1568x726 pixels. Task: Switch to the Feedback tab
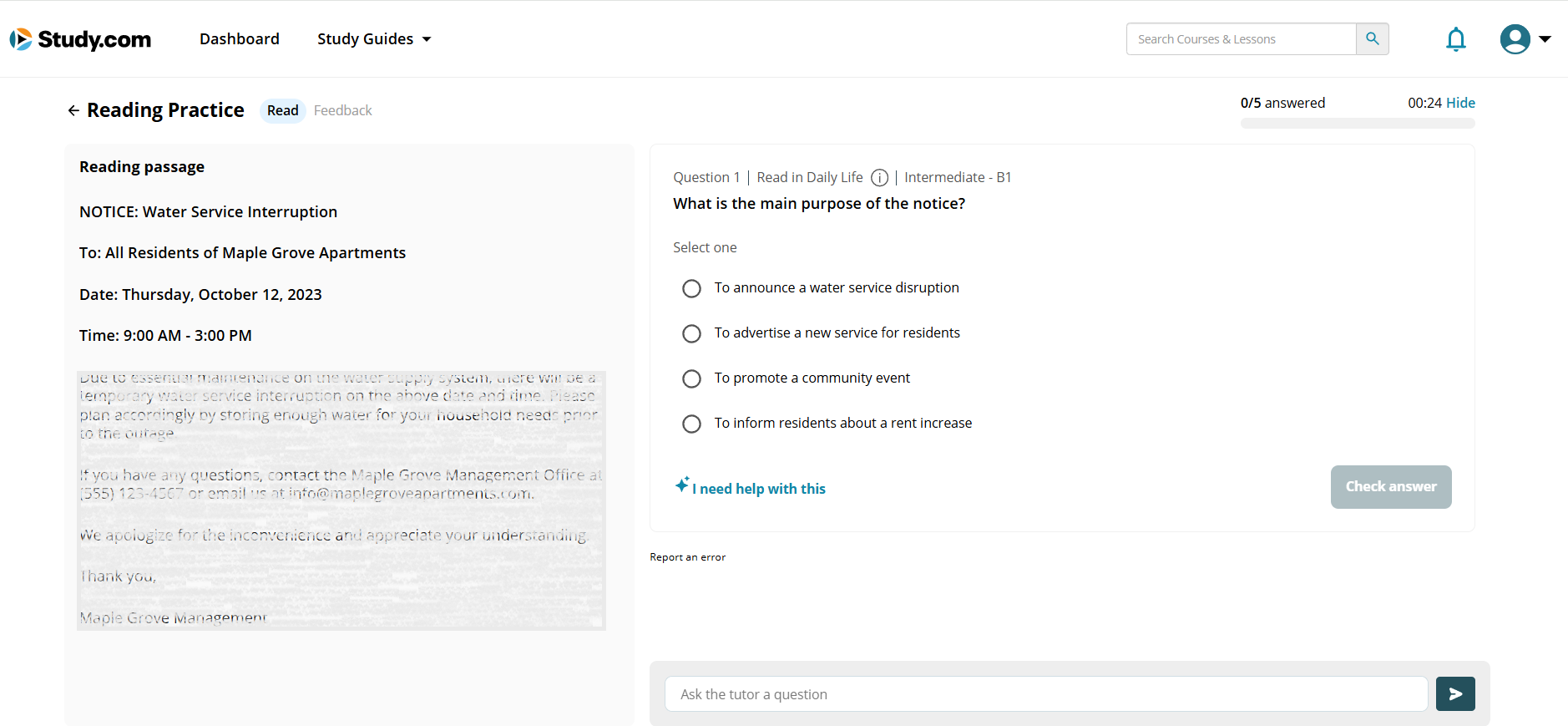[x=342, y=110]
